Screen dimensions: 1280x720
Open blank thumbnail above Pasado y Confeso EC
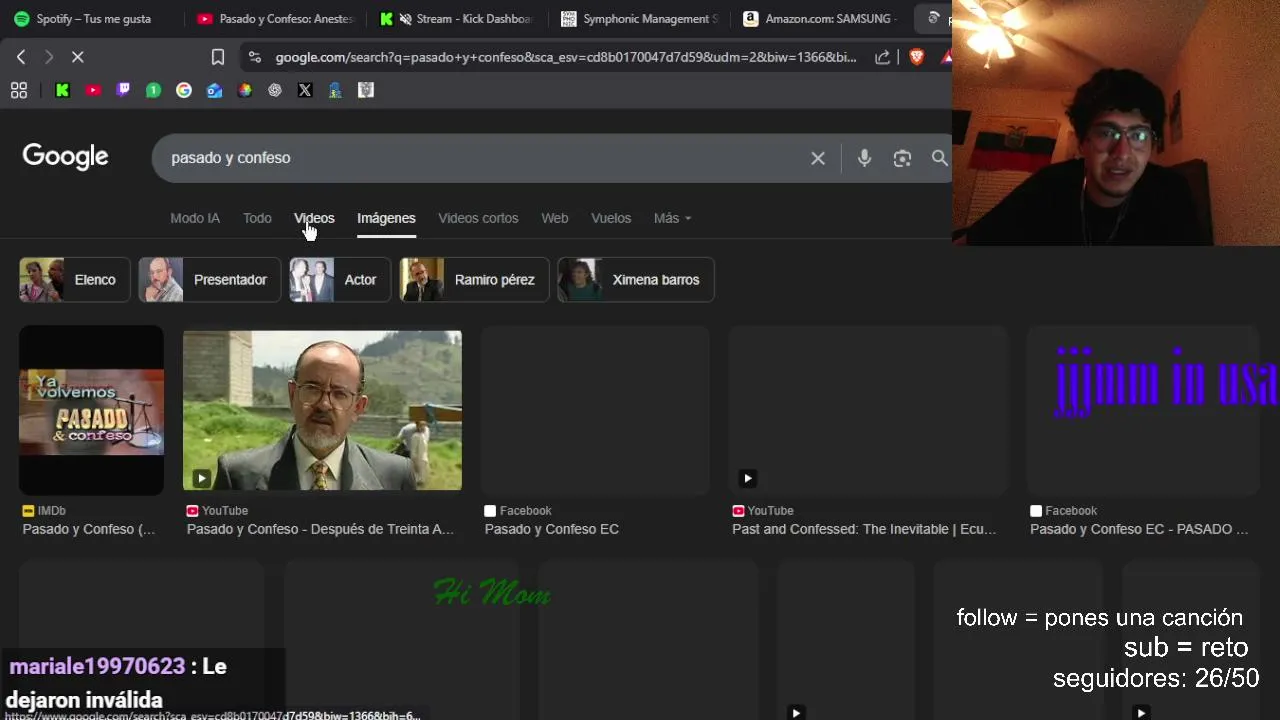pos(595,410)
